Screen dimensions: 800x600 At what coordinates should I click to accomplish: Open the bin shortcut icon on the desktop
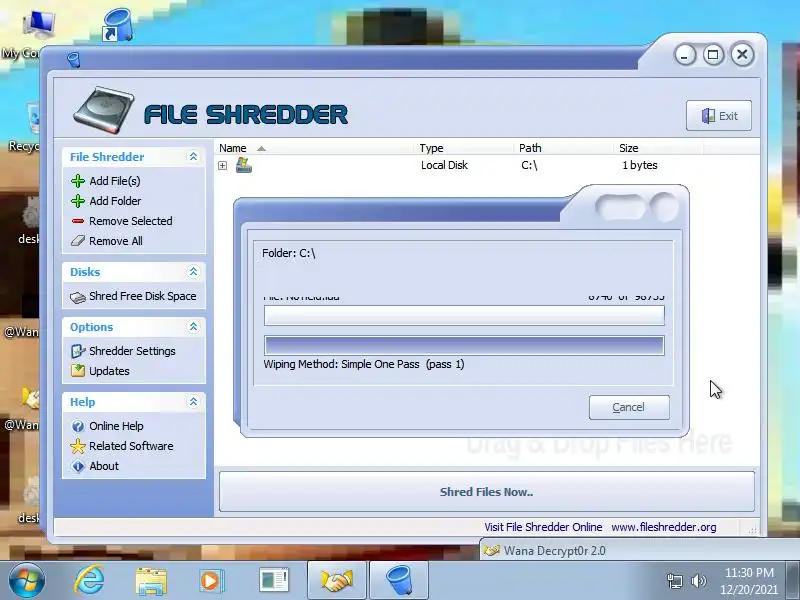[x=117, y=24]
